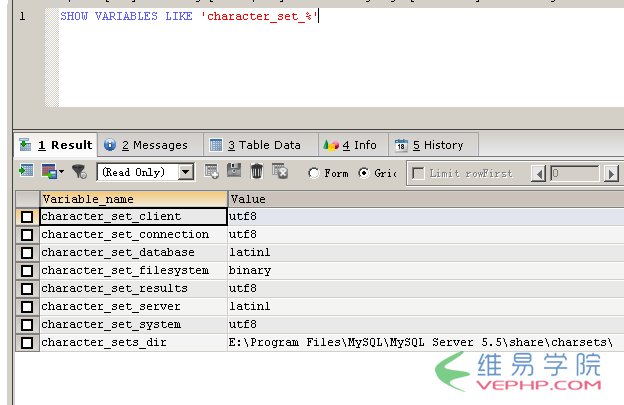Check the character_set_client row checkbox
The height and width of the screenshot is (405, 624).
click(27, 217)
